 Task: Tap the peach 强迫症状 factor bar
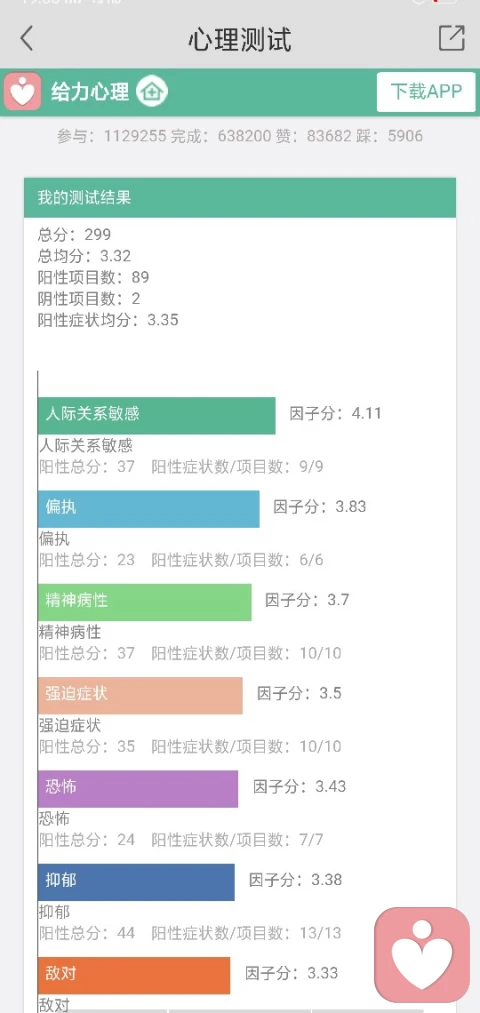tap(140, 695)
